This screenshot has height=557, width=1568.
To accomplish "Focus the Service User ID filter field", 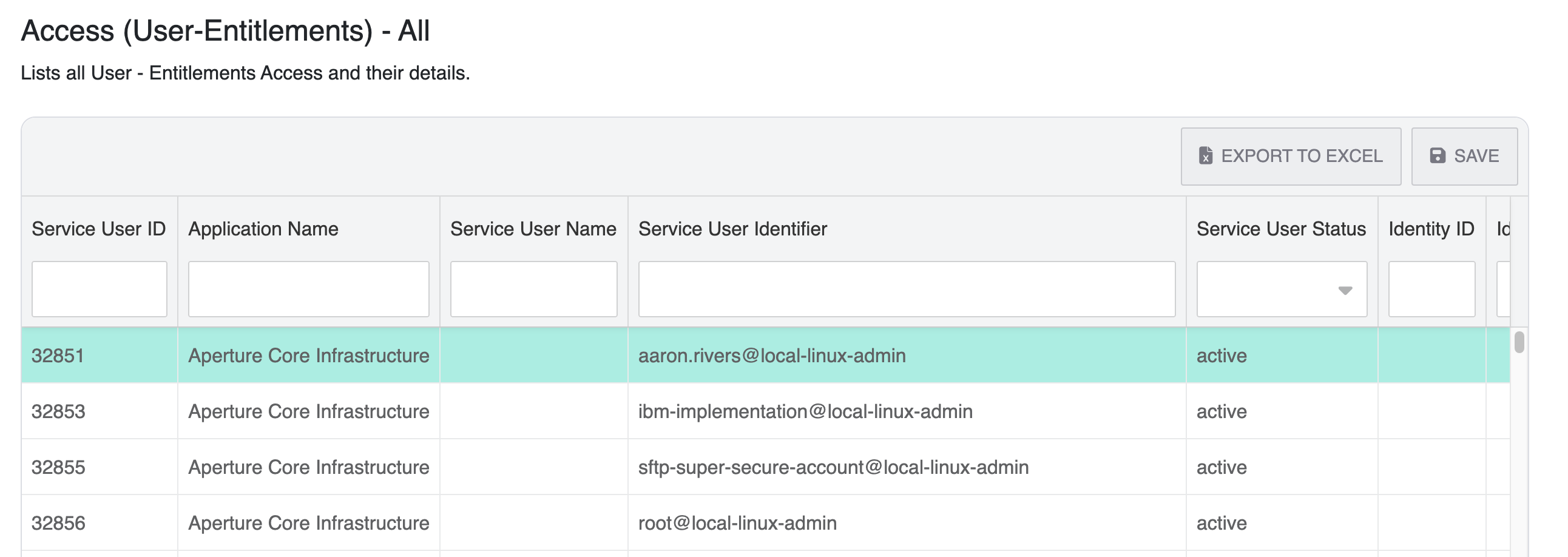I will 100,289.
